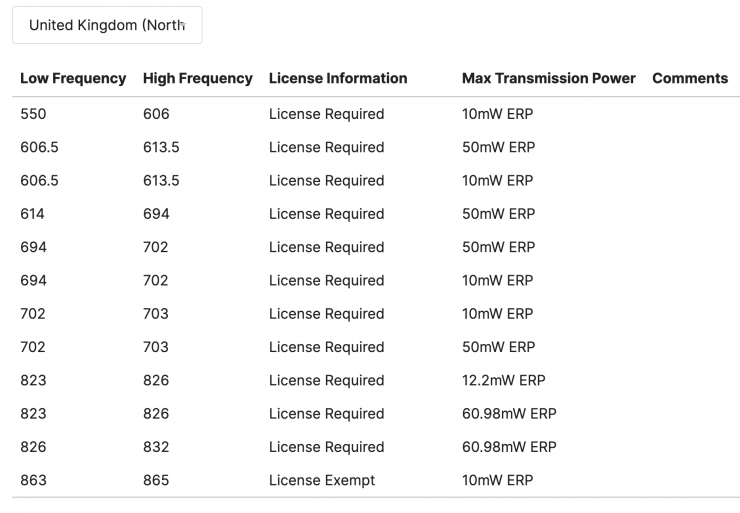Select the 694 high frequency cell
This screenshot has width=740, height=513.
[156, 214]
